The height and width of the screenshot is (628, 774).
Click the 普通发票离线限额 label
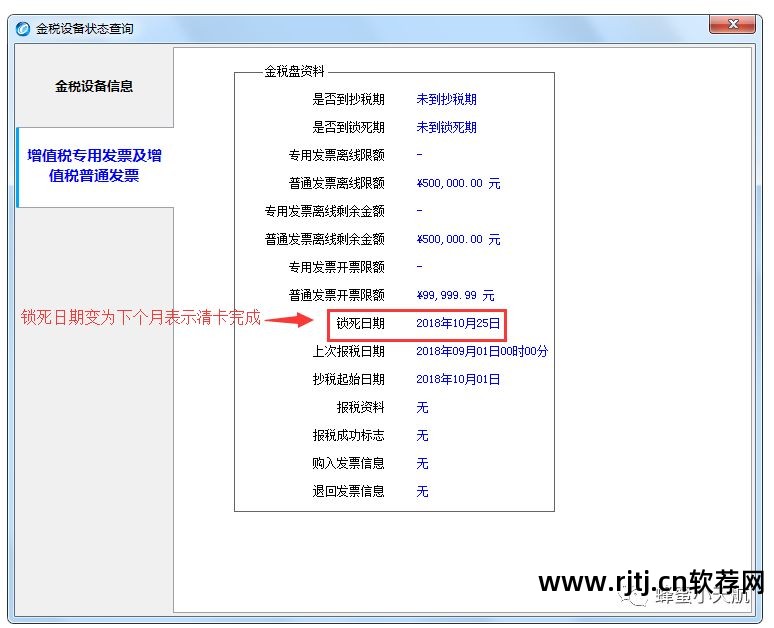336,183
